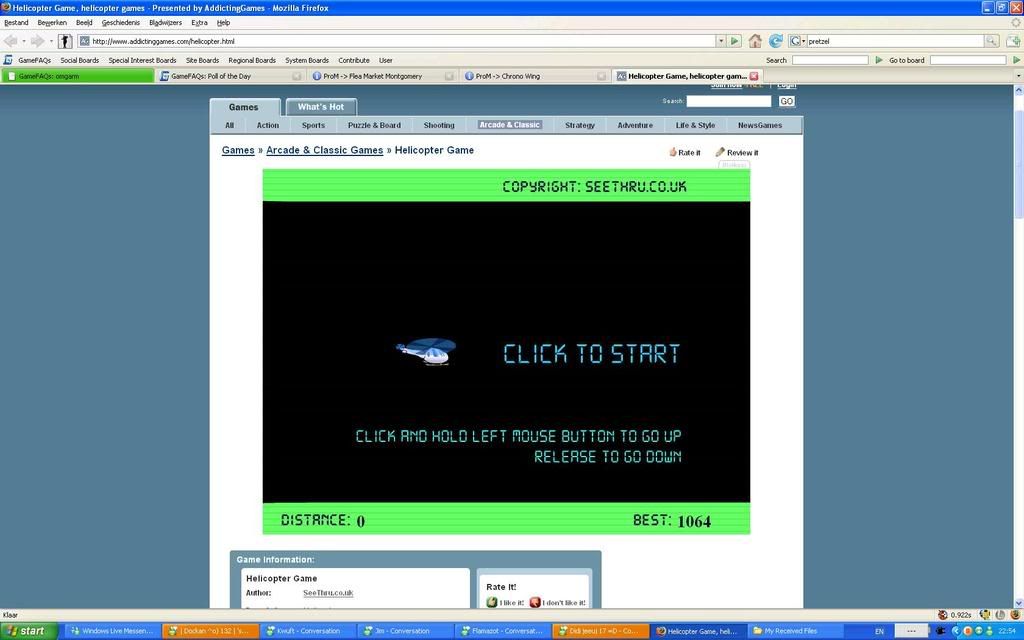Image resolution: width=1024 pixels, height=640 pixels.
Task: Click the browser back arrow
Action: [11, 41]
